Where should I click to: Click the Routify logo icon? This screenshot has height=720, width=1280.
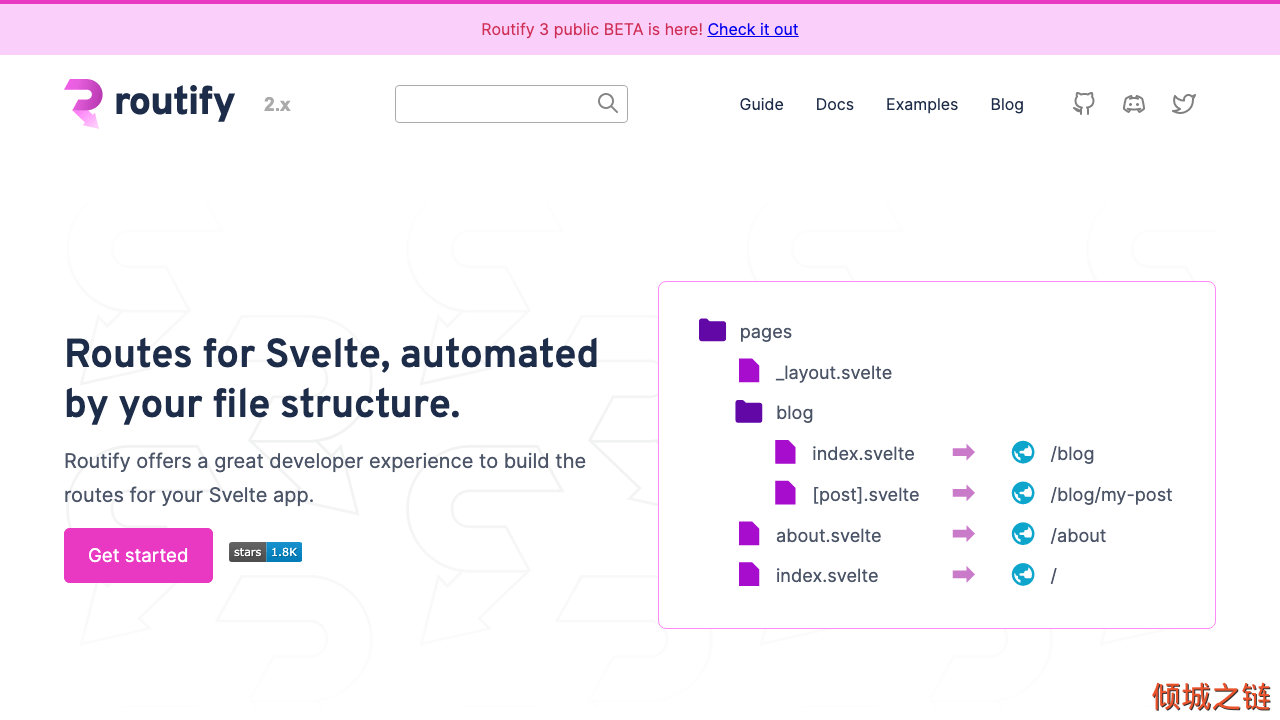point(83,103)
